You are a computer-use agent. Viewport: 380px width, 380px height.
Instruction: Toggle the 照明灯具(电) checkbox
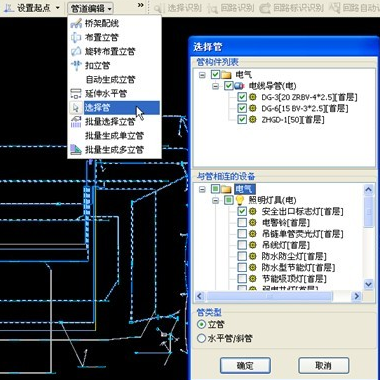(x=229, y=200)
